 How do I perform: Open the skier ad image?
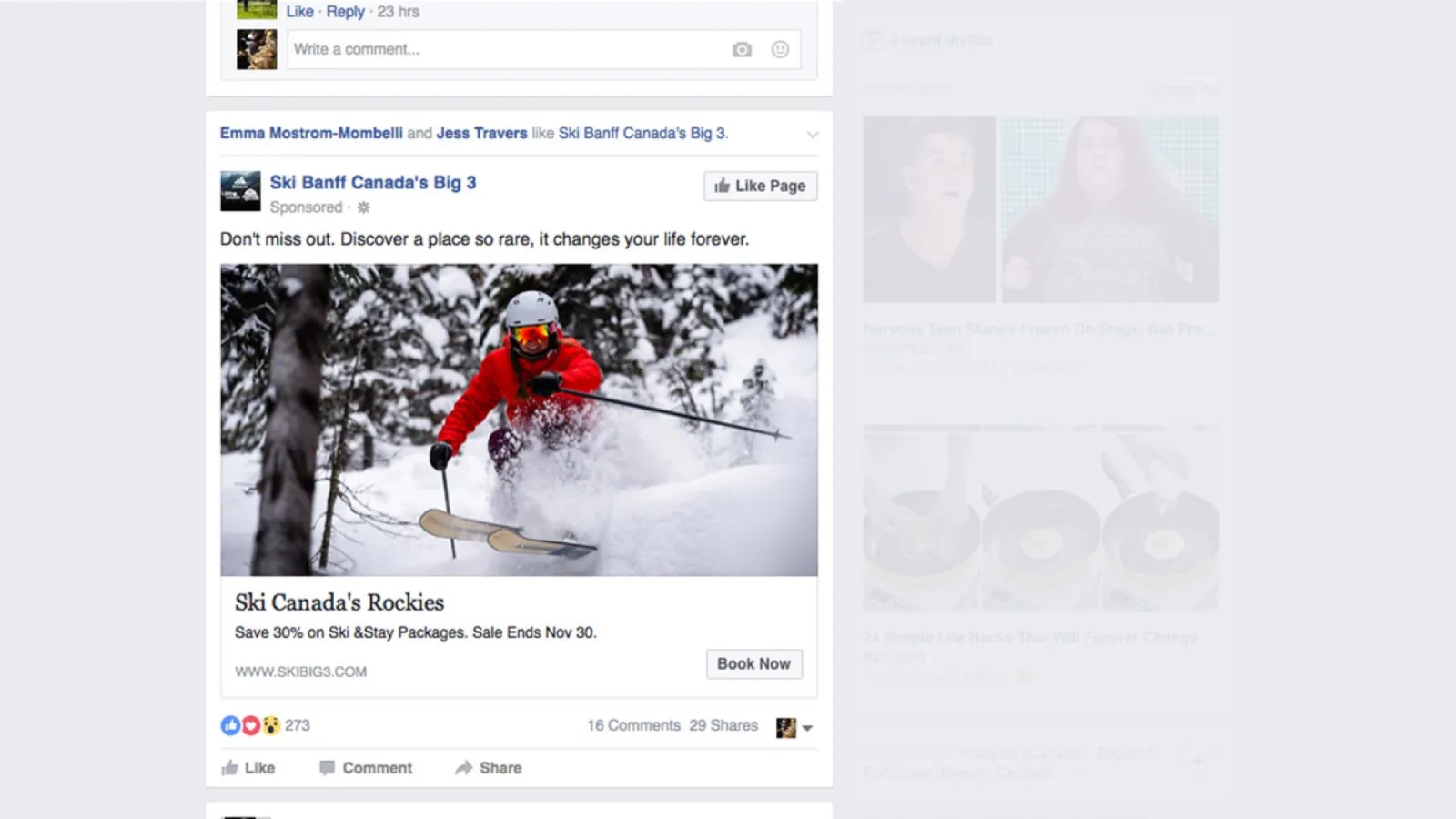point(519,420)
